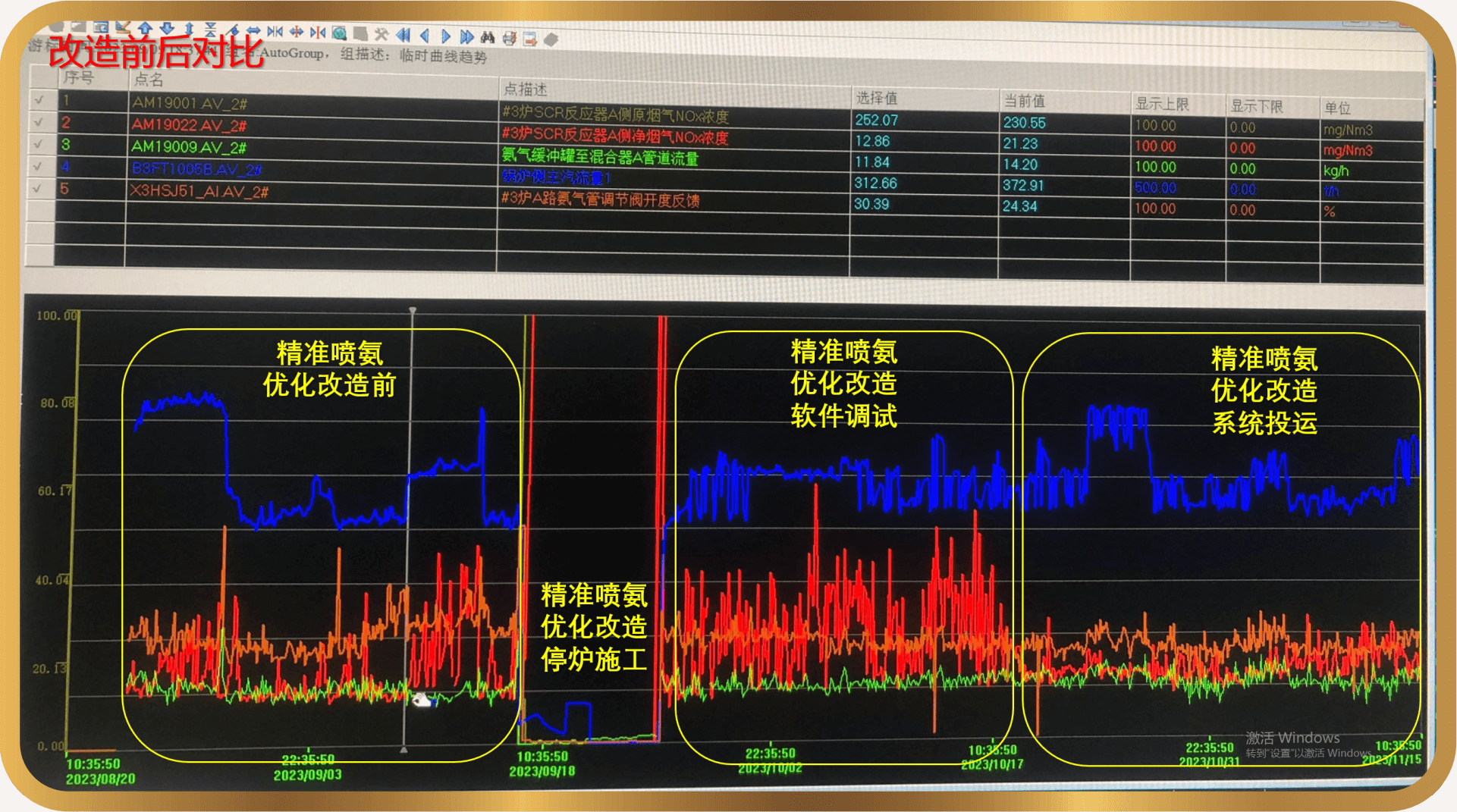Click the binoculars search icon in toolbar
Screen dimensions: 1457x812
pos(488,37)
